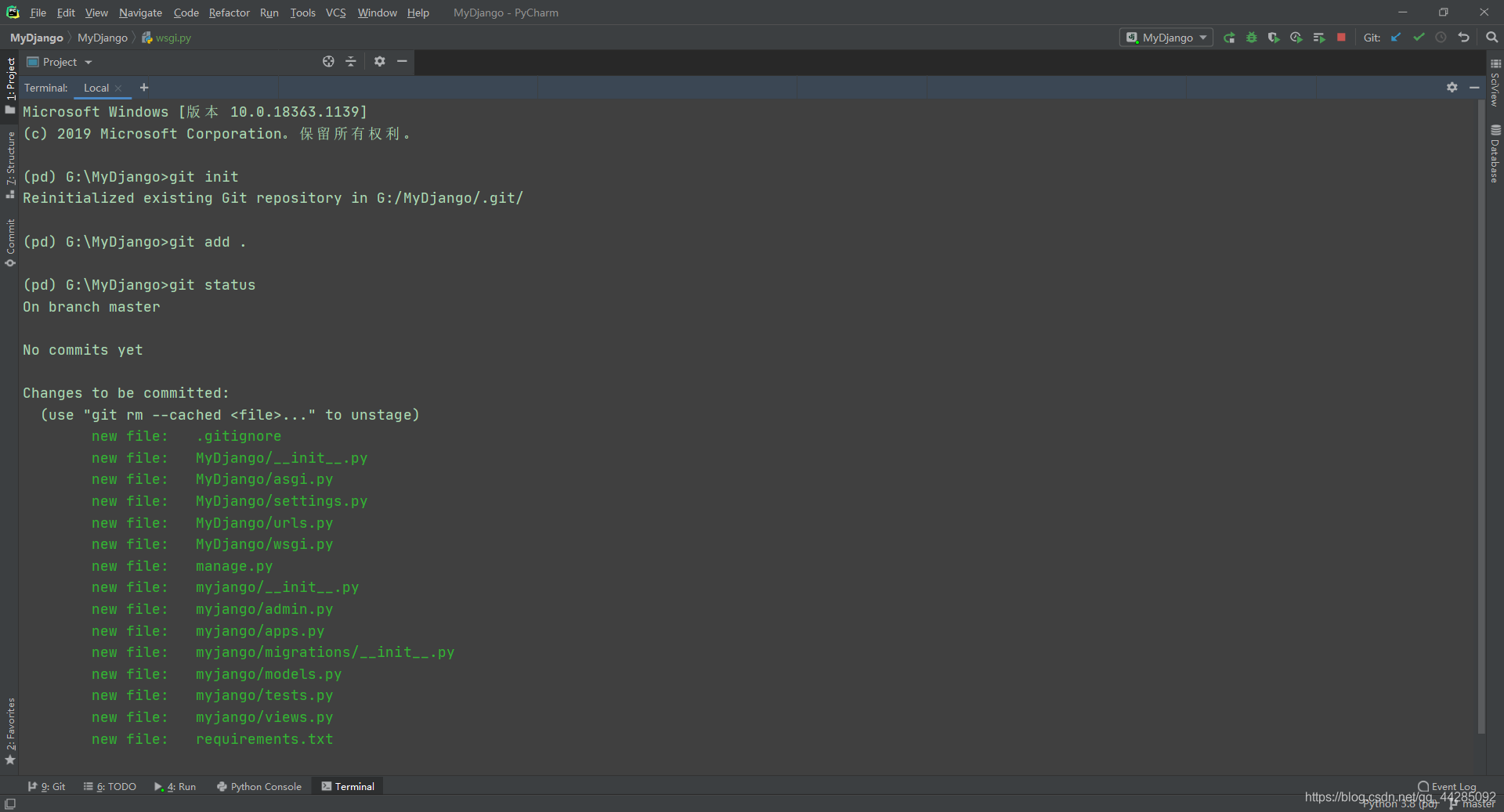This screenshot has width=1504, height=812.
Task: Open the Run menu
Action: click(269, 13)
